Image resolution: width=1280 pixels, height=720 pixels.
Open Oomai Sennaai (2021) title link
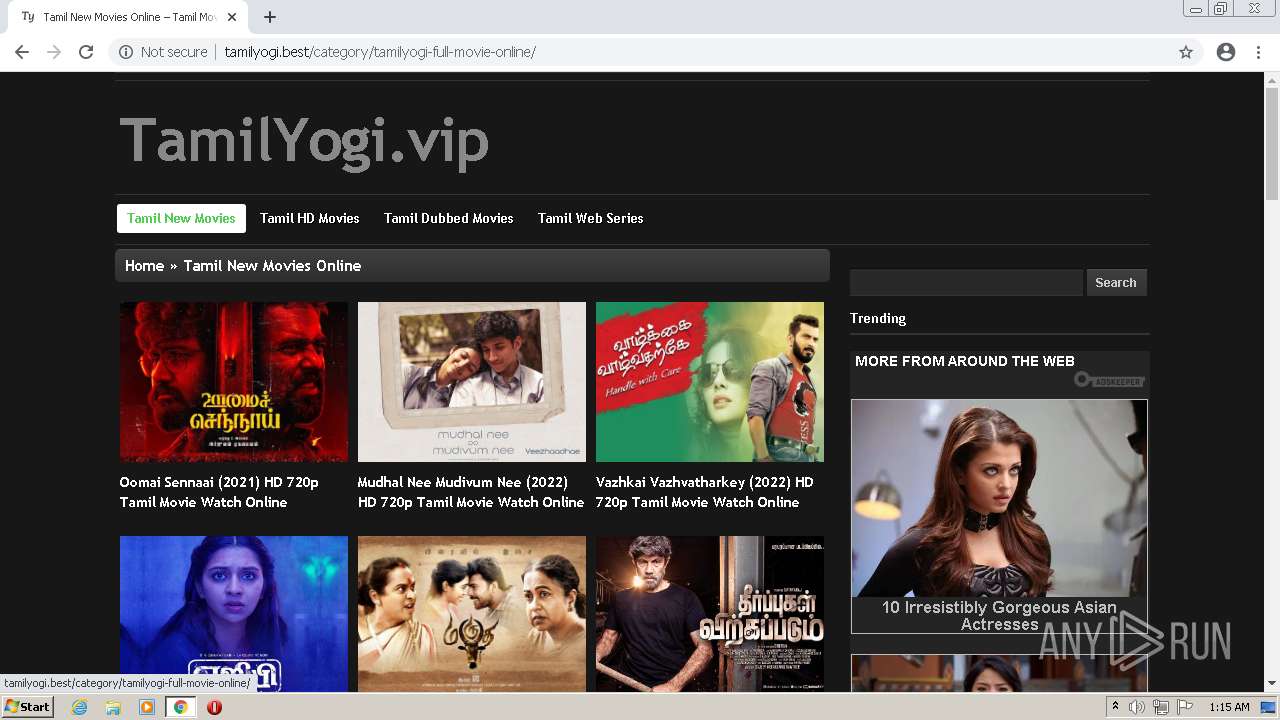pyautogui.click(x=219, y=492)
